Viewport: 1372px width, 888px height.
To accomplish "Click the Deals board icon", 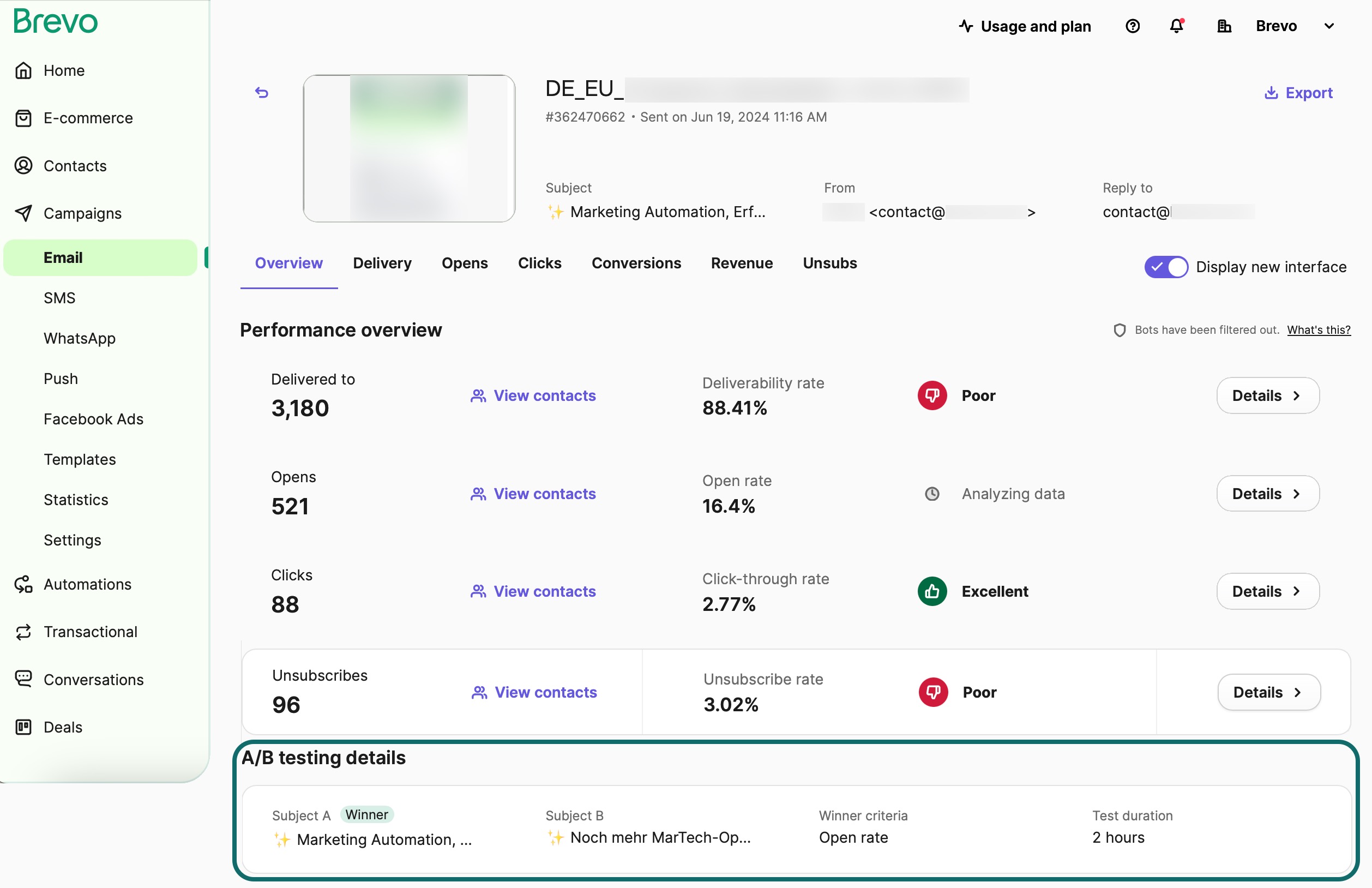I will tap(23, 727).
